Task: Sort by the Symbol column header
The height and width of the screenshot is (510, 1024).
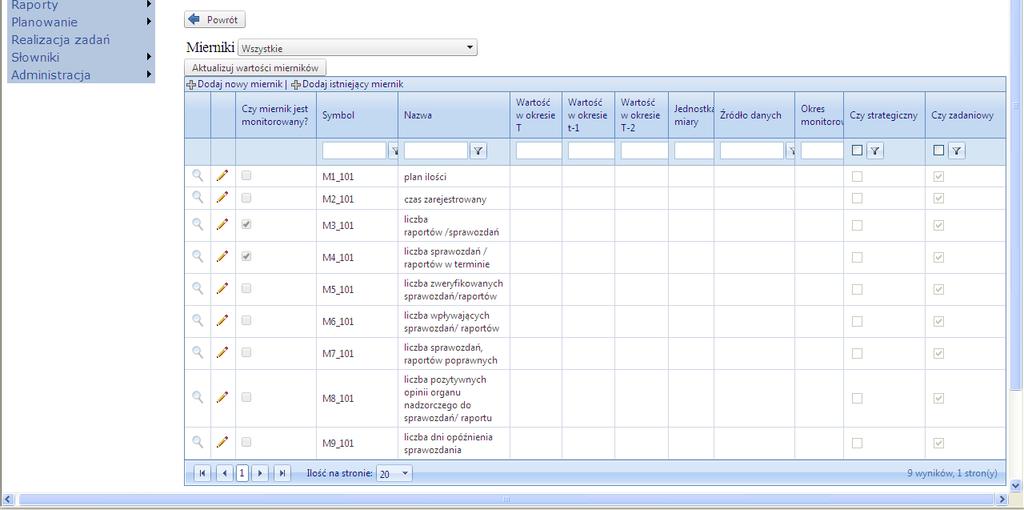Action: 338,115
